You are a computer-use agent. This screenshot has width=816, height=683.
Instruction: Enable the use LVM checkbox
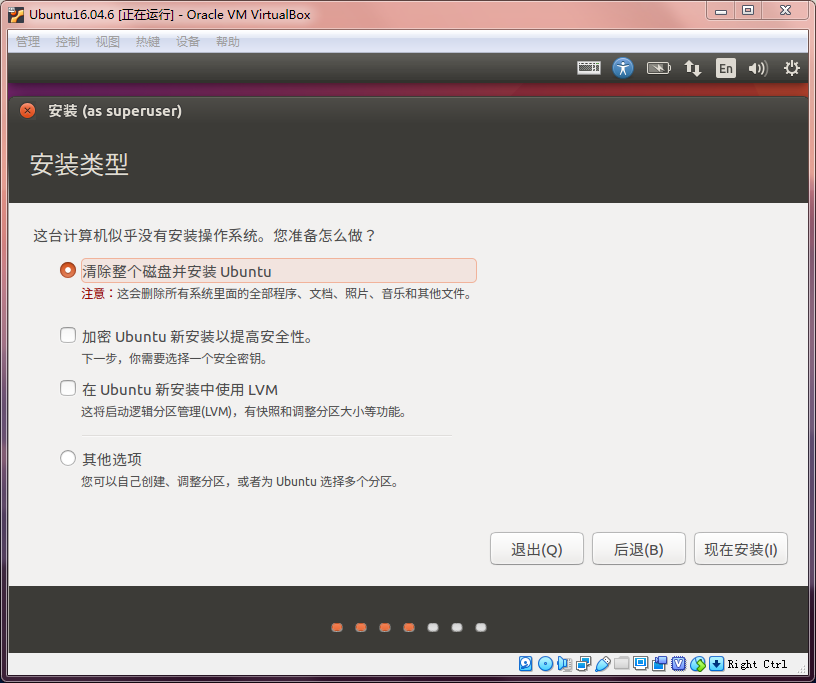pyautogui.click(x=68, y=388)
